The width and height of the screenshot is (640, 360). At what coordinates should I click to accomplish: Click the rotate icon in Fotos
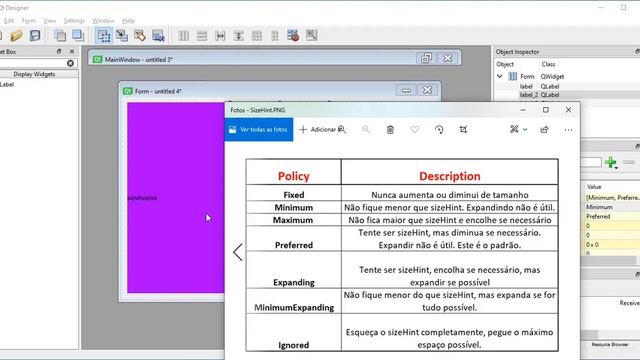click(x=439, y=129)
